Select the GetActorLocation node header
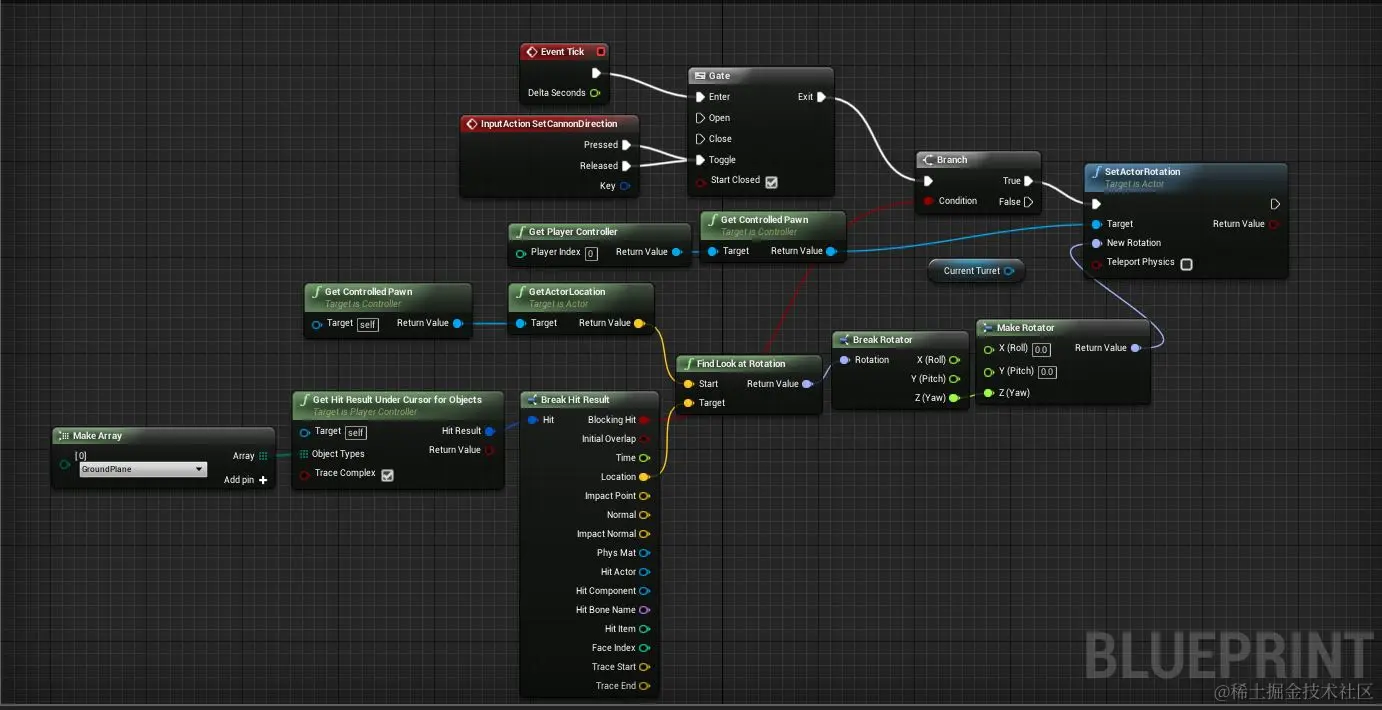This screenshot has width=1382, height=710. tap(581, 296)
